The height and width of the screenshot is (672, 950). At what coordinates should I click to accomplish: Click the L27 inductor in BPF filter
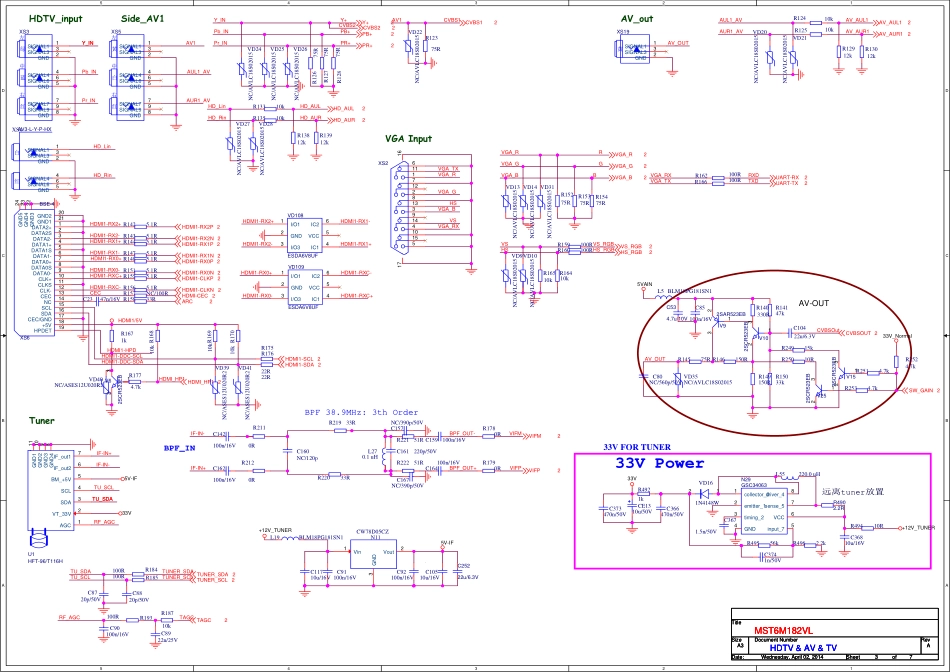coord(372,455)
